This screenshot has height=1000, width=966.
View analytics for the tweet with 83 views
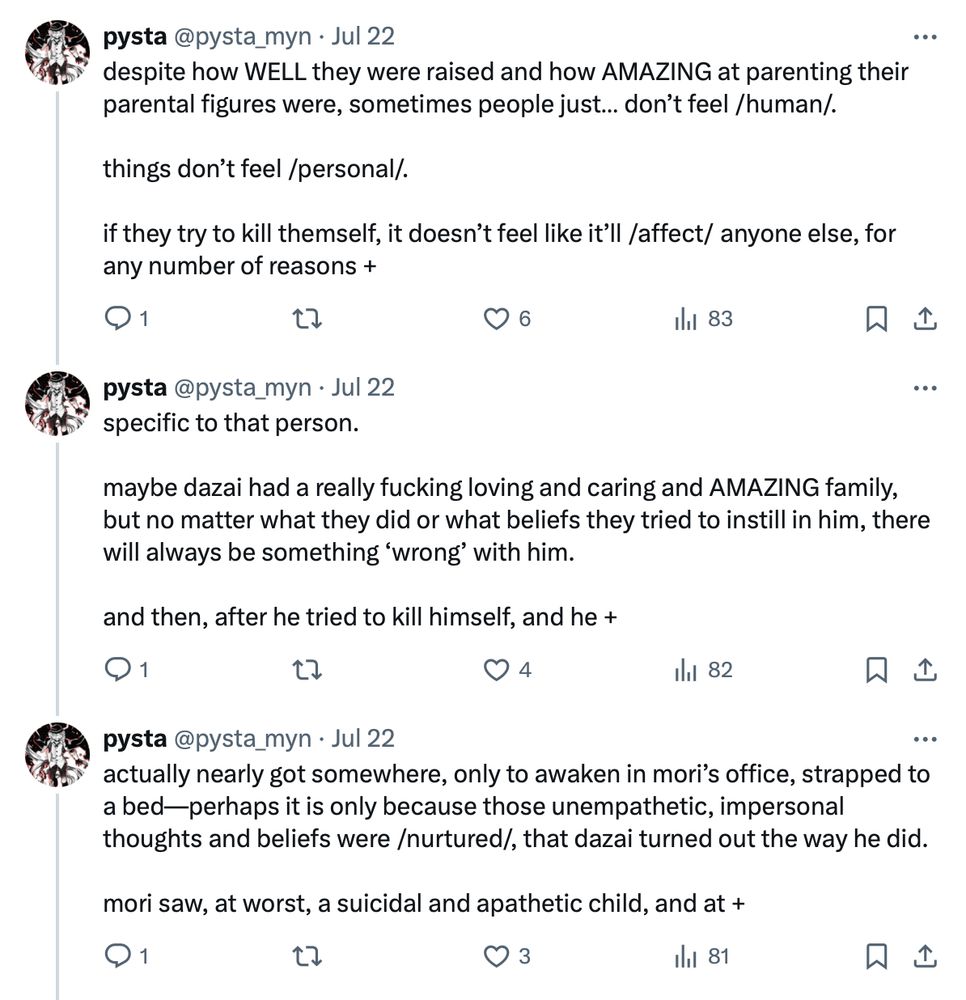[686, 319]
